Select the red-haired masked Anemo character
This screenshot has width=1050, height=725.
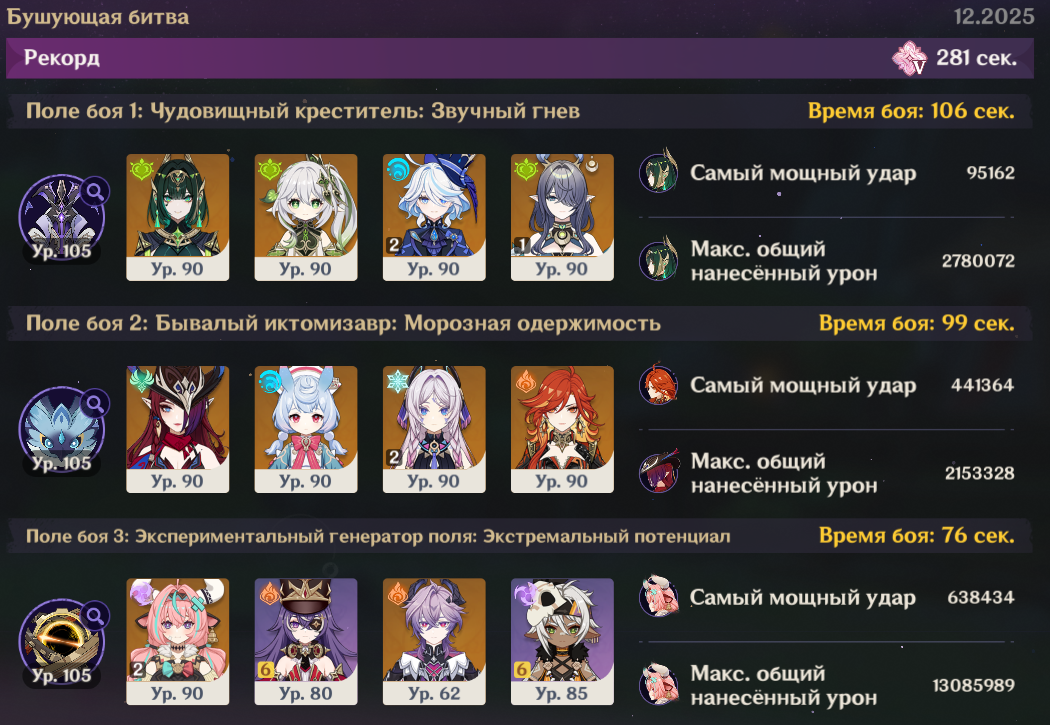177,430
